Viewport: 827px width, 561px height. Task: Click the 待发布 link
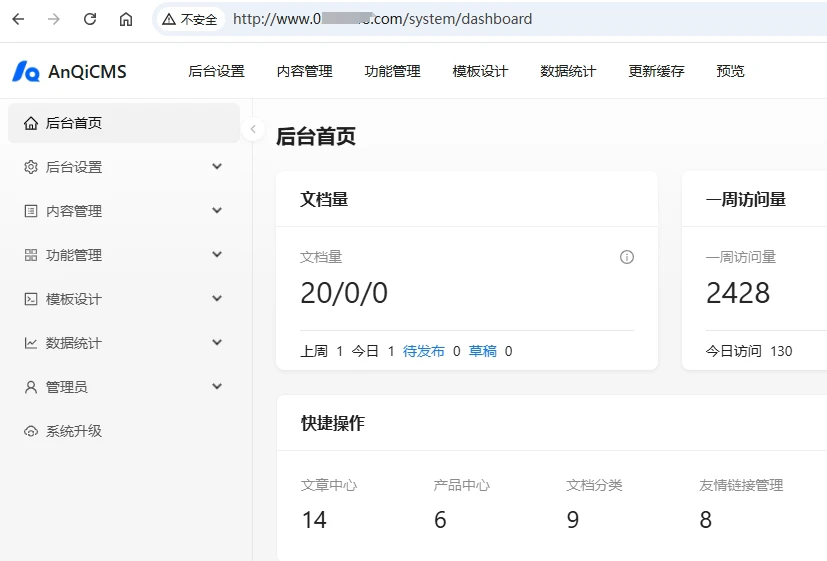424,351
